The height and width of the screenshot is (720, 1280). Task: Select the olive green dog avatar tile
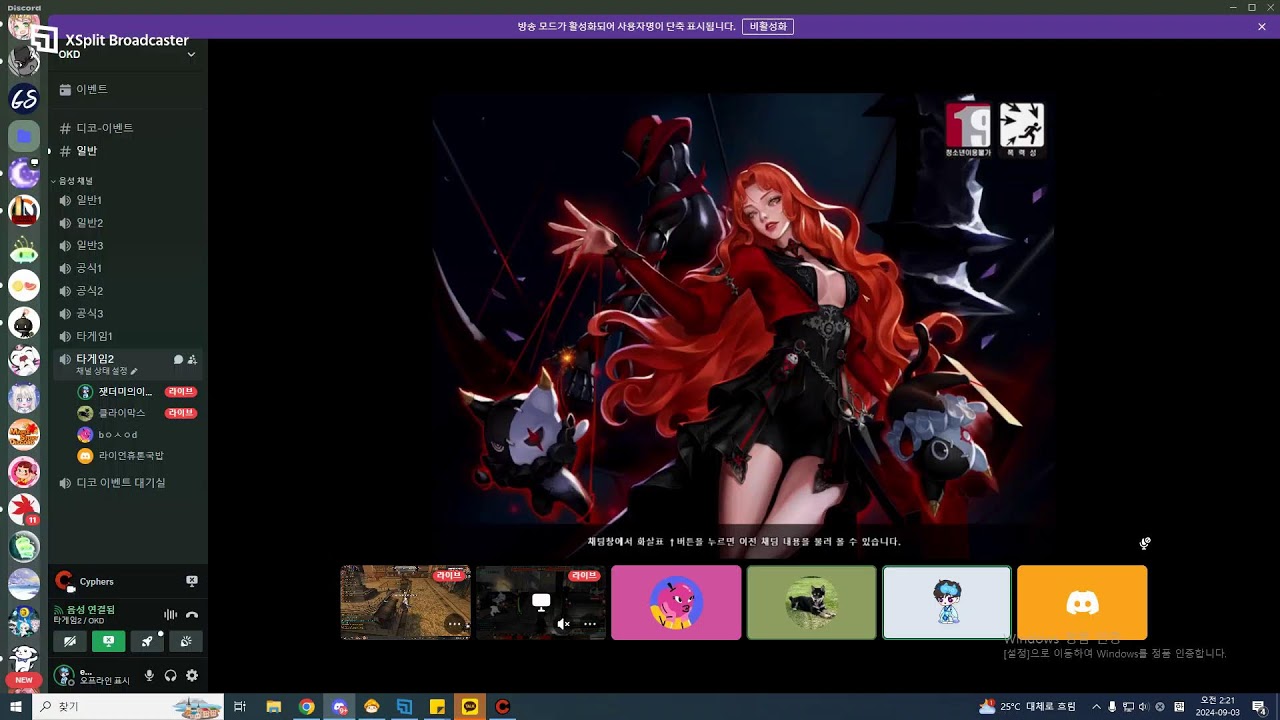pyautogui.click(x=811, y=602)
